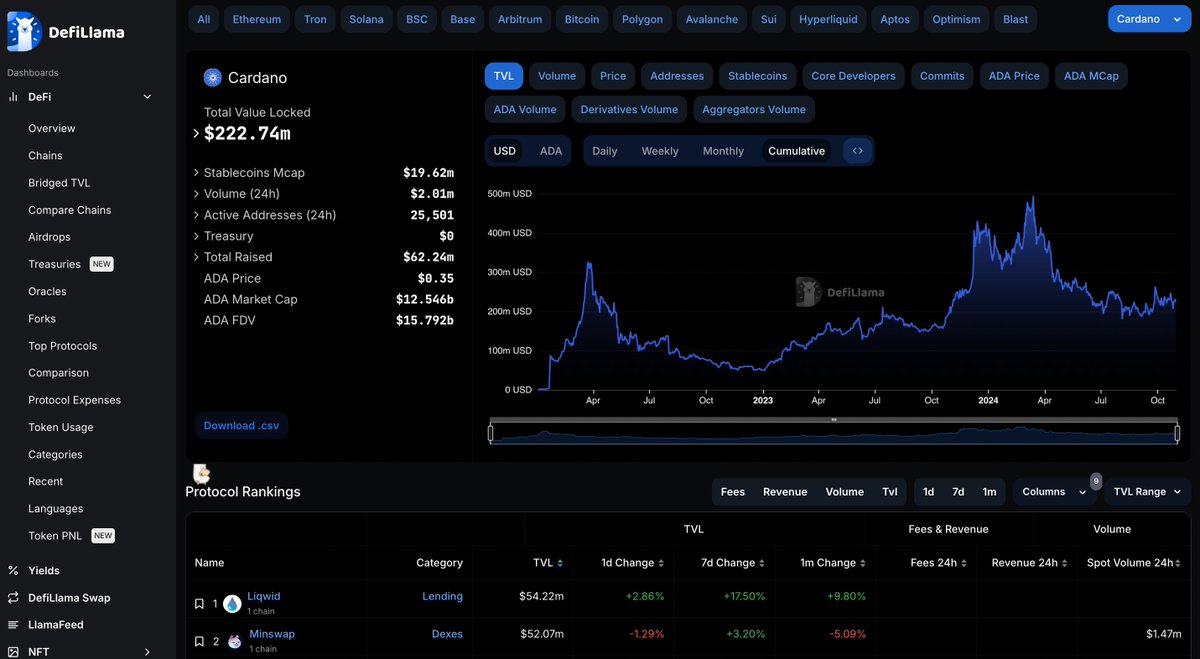Viewport: 1200px width, 659px height.
Task: Toggle the TVL chart metric
Action: (x=504, y=76)
